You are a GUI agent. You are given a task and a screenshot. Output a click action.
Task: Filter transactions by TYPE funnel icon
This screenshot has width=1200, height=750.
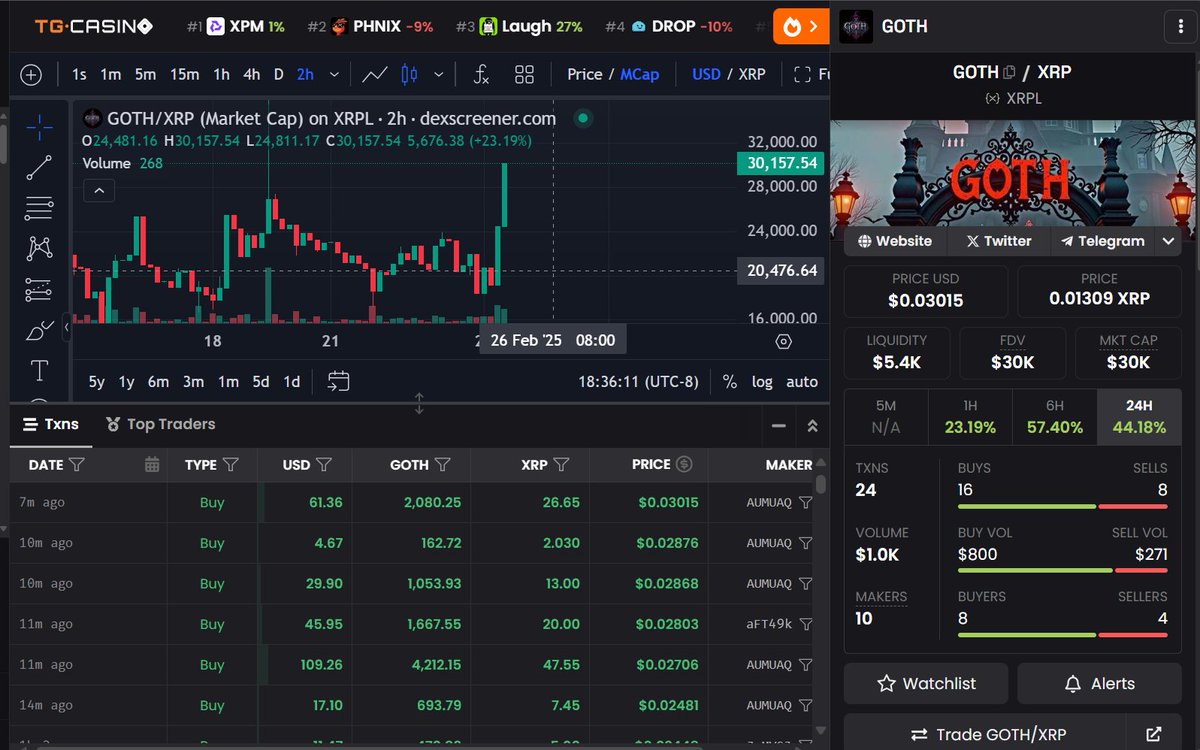pyautogui.click(x=231, y=464)
